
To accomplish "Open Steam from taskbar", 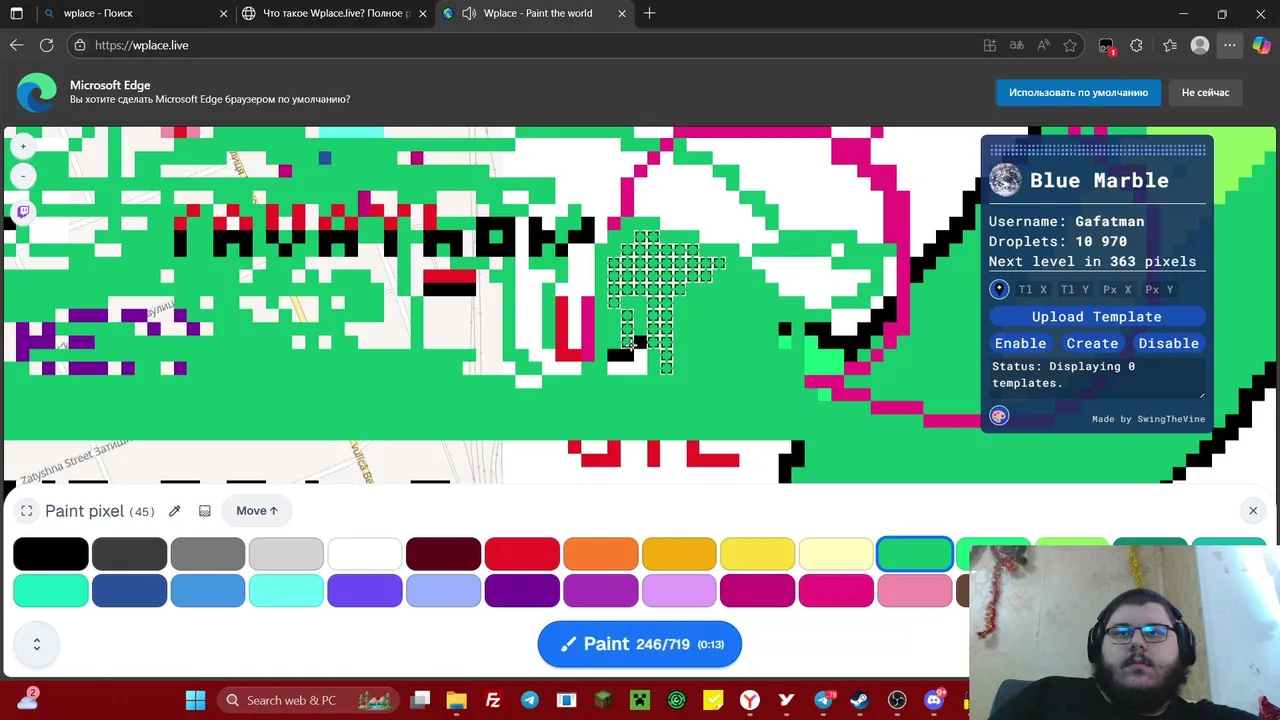I will click(x=860, y=700).
